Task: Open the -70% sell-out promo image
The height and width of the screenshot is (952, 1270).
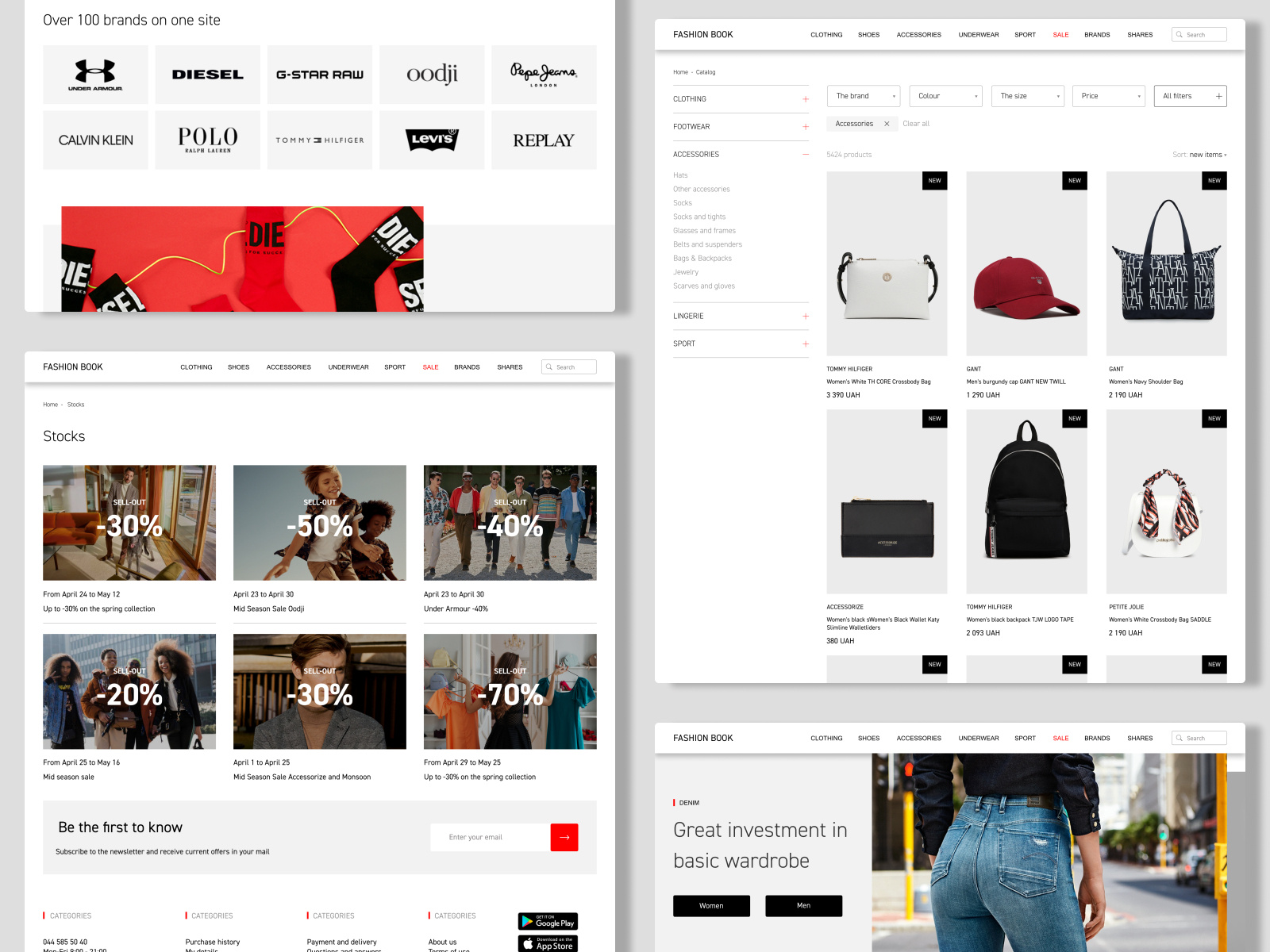Action: pos(510,692)
